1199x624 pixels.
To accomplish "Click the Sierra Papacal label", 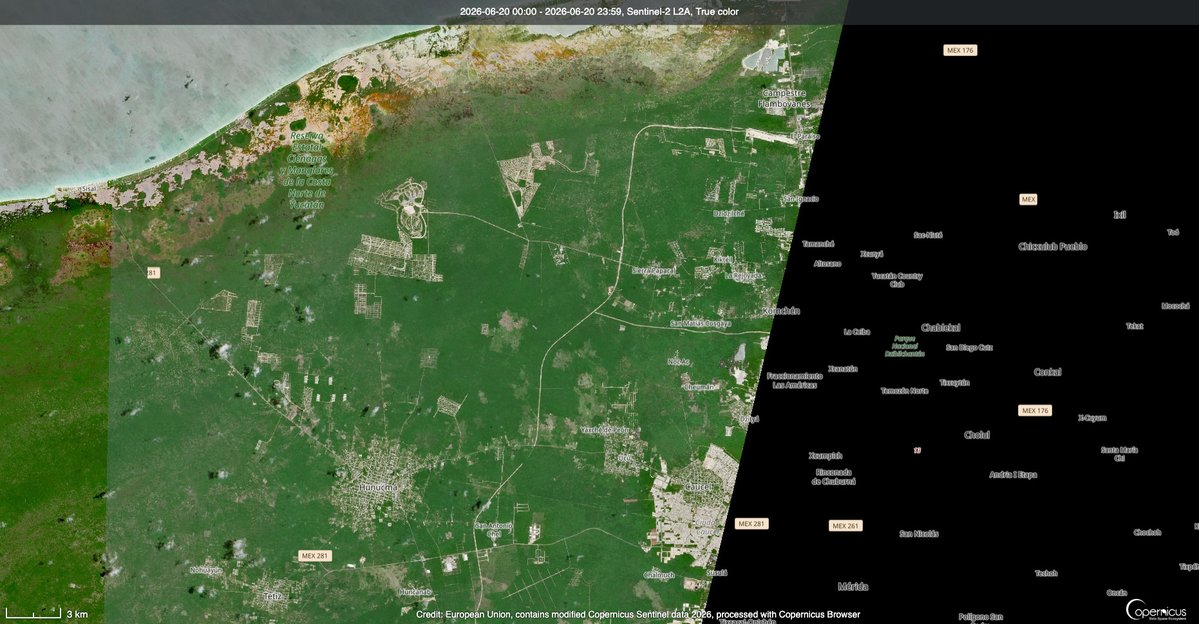I will 654,271.
